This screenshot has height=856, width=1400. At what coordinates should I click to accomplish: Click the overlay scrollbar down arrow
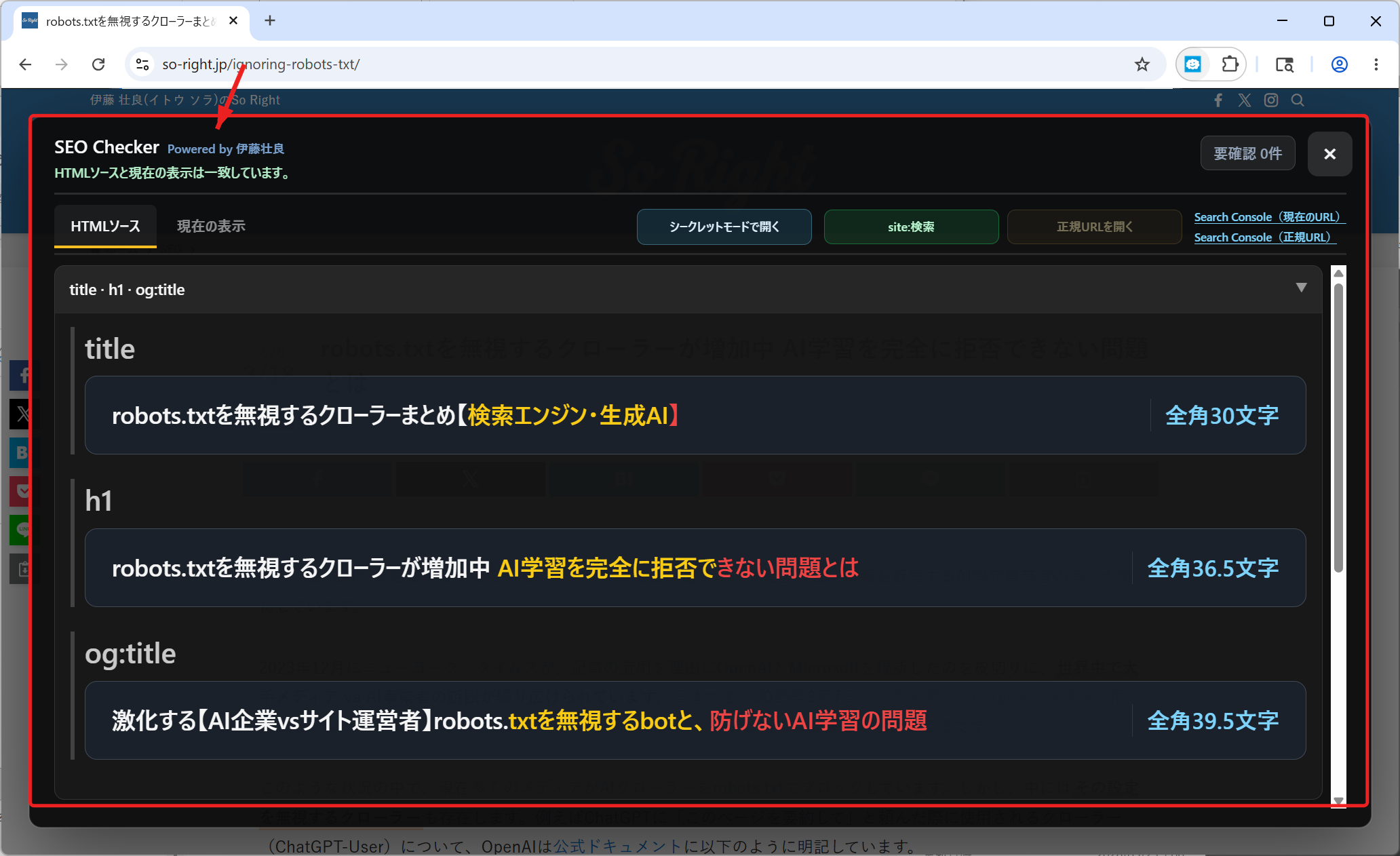click(x=1338, y=801)
